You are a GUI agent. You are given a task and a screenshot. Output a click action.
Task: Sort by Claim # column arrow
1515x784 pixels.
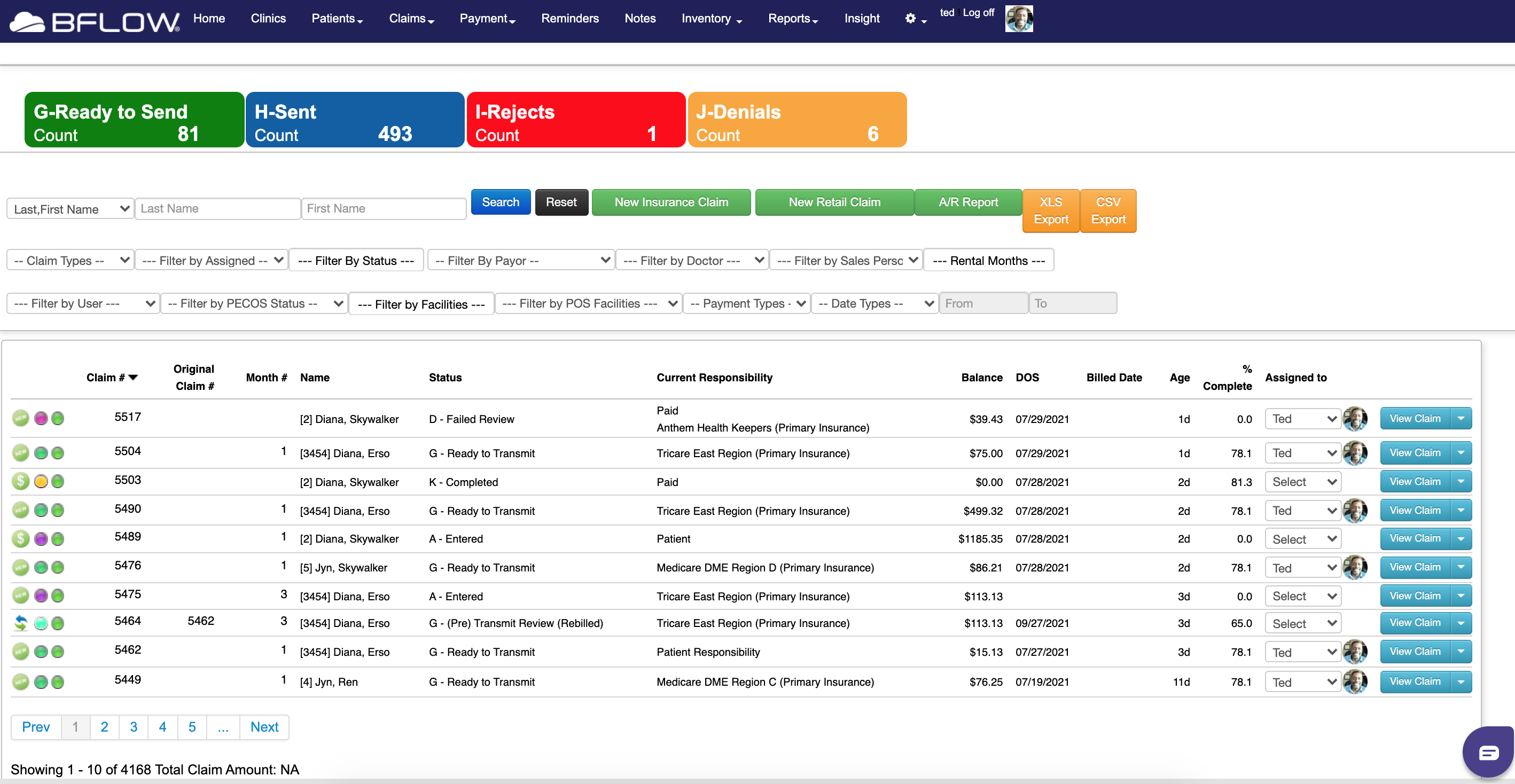point(133,378)
